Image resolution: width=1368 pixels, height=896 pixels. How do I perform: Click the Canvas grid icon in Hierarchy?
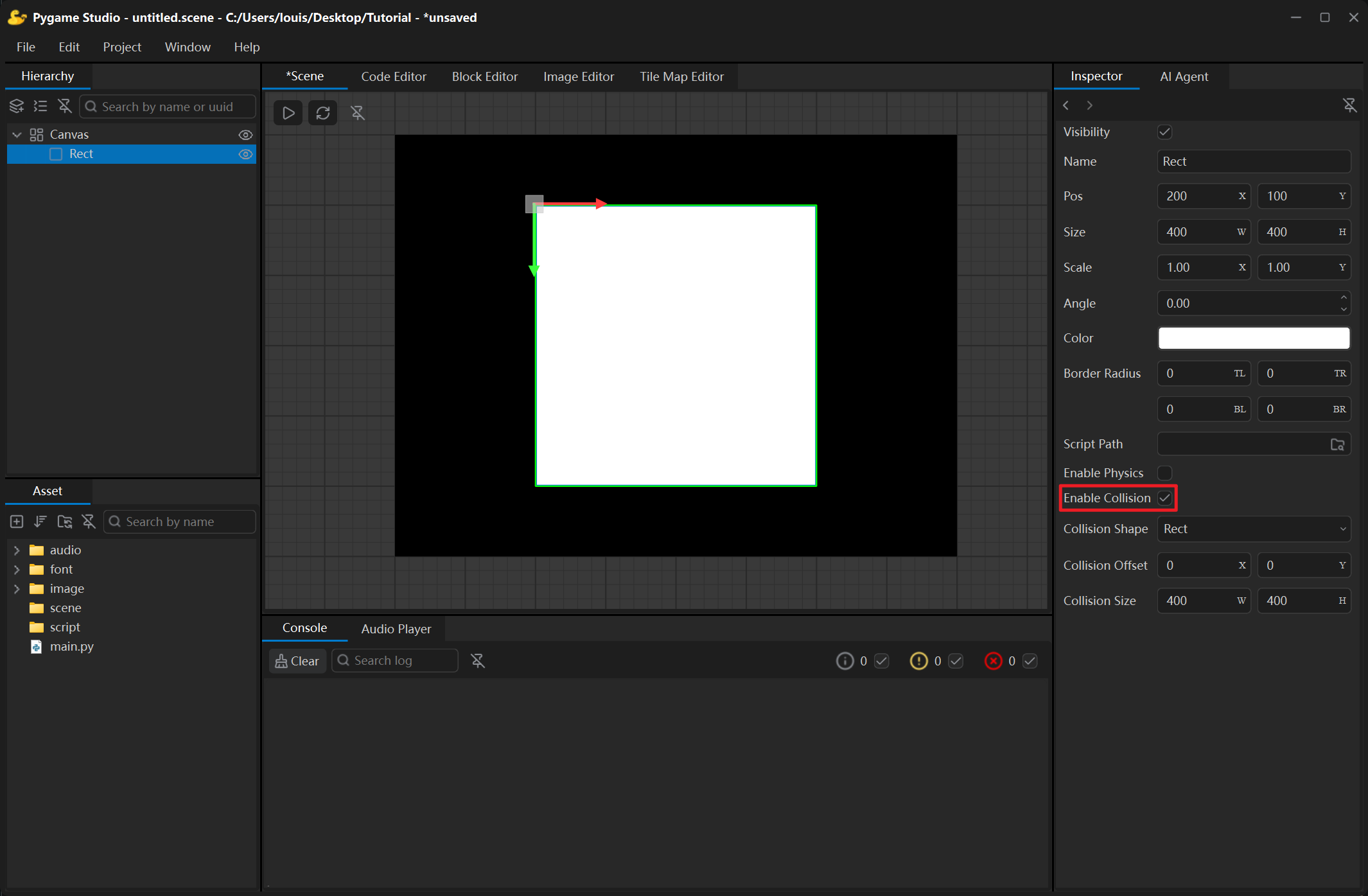point(37,134)
